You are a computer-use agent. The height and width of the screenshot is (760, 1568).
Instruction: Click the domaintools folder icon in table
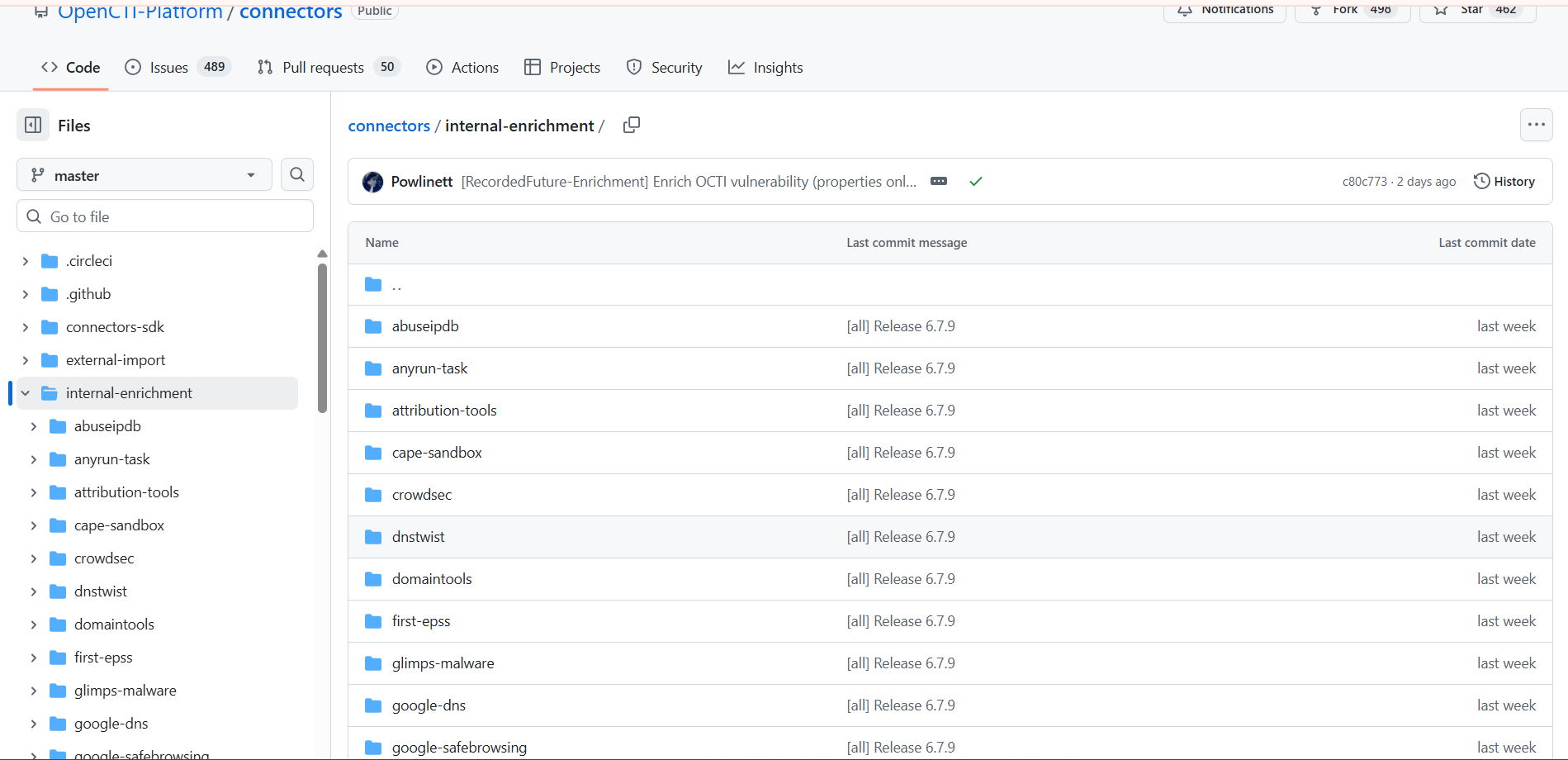click(x=373, y=579)
